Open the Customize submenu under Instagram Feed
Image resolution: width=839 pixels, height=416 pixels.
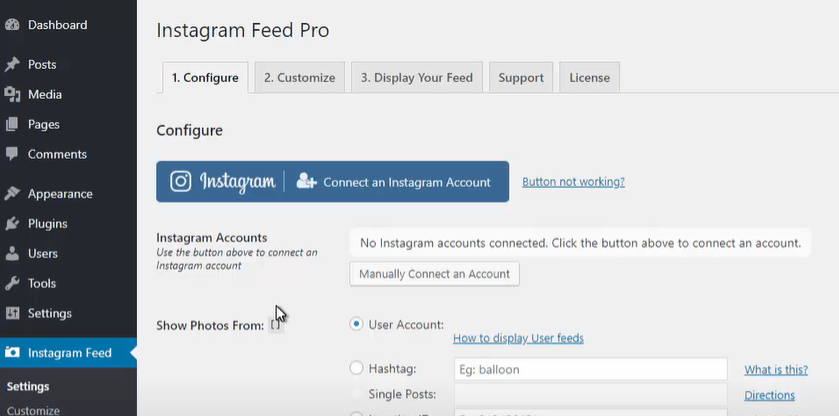[x=33, y=411]
